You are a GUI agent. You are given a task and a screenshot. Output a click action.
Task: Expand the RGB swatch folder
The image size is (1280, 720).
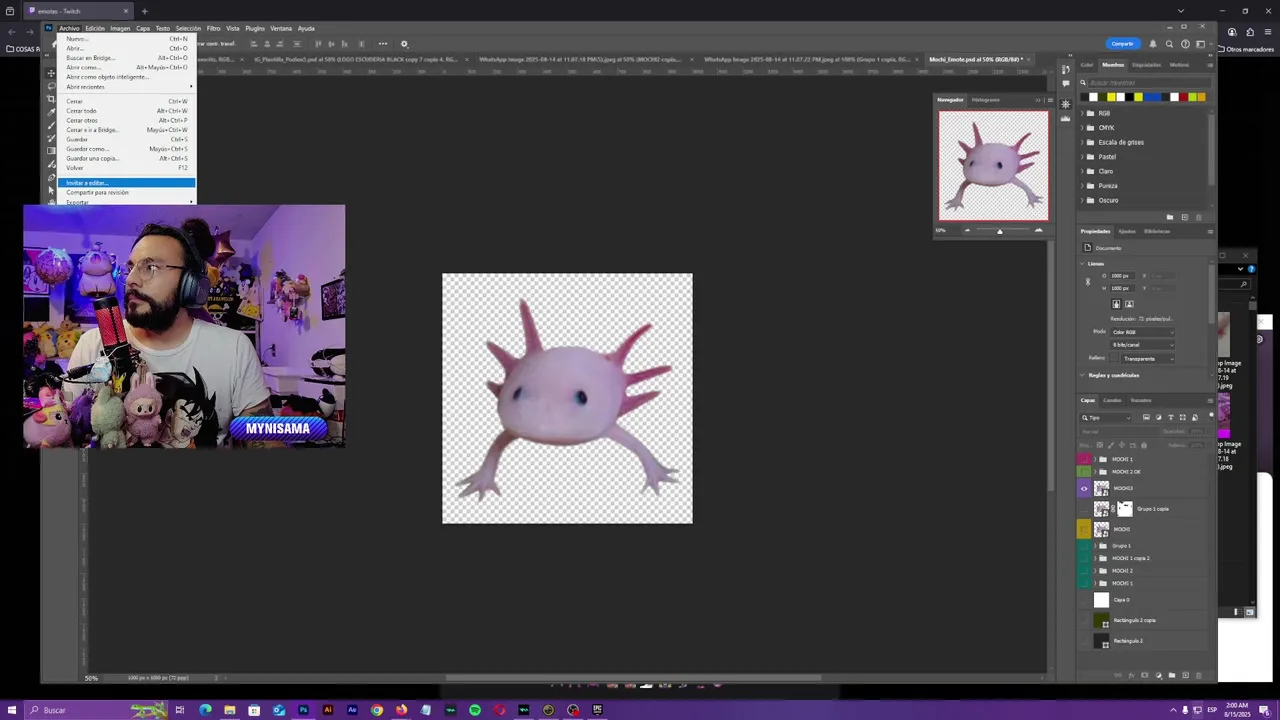click(x=1082, y=113)
